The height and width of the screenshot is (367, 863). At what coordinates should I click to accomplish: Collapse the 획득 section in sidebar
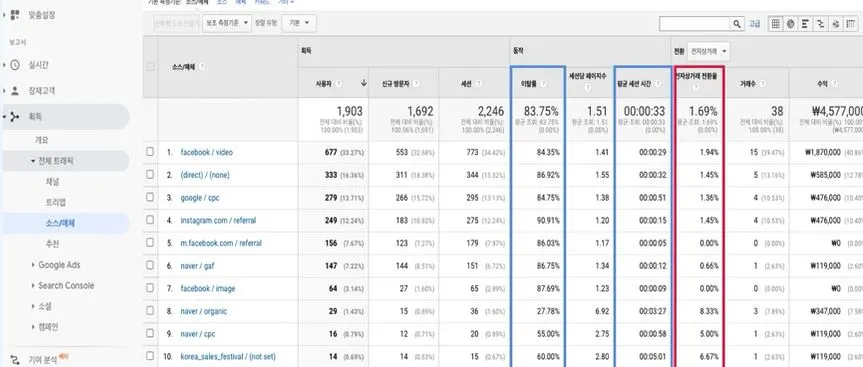(5, 117)
